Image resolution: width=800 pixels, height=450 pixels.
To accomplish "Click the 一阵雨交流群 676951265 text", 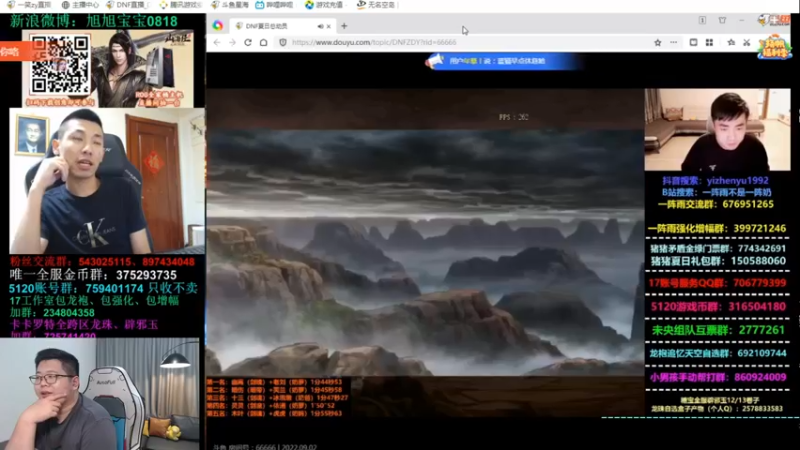I will pos(716,204).
